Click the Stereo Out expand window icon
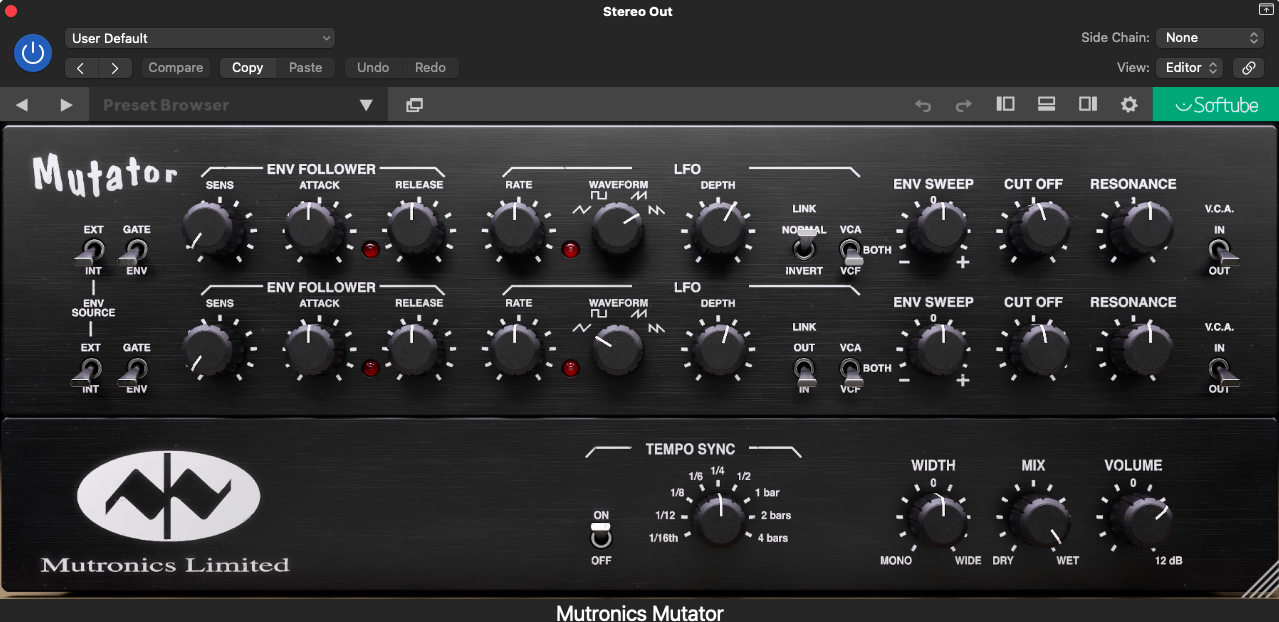 [1266, 9]
